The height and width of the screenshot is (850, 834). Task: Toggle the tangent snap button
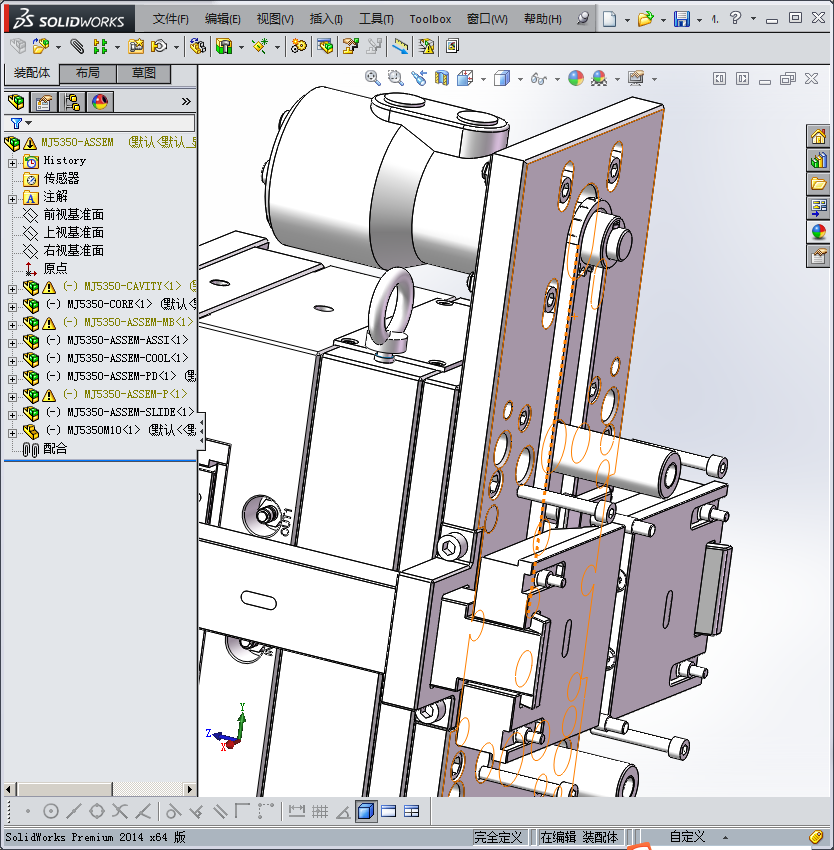(x=173, y=812)
